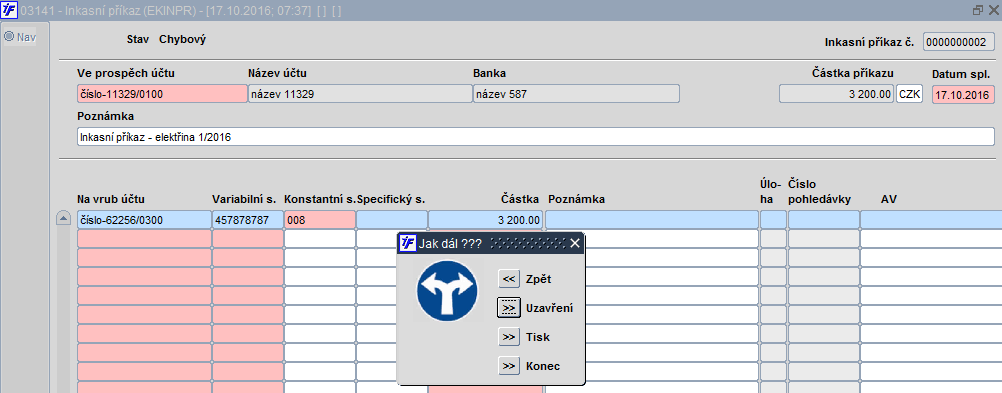Click the Konec arrow button

(x=509, y=366)
